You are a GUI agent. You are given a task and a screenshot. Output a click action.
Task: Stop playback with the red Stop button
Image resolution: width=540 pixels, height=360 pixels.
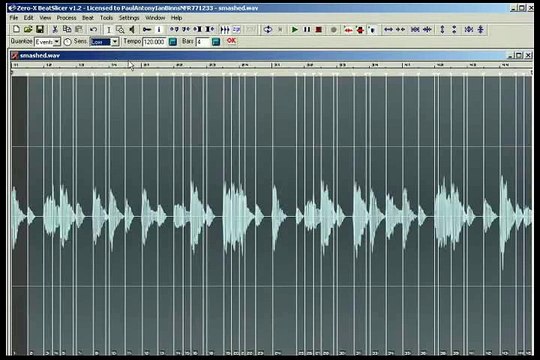pos(319,30)
